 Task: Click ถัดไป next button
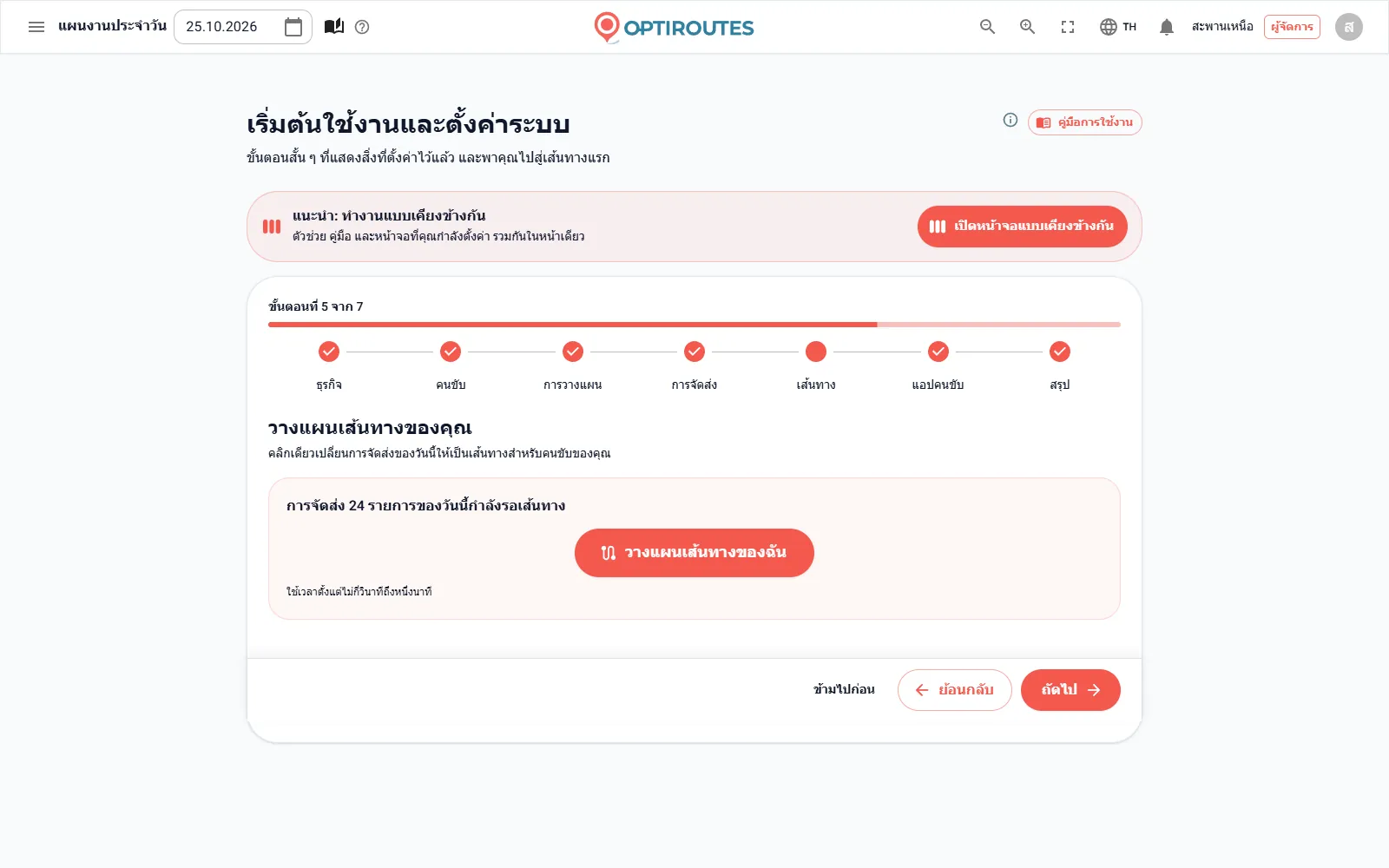tap(1070, 690)
